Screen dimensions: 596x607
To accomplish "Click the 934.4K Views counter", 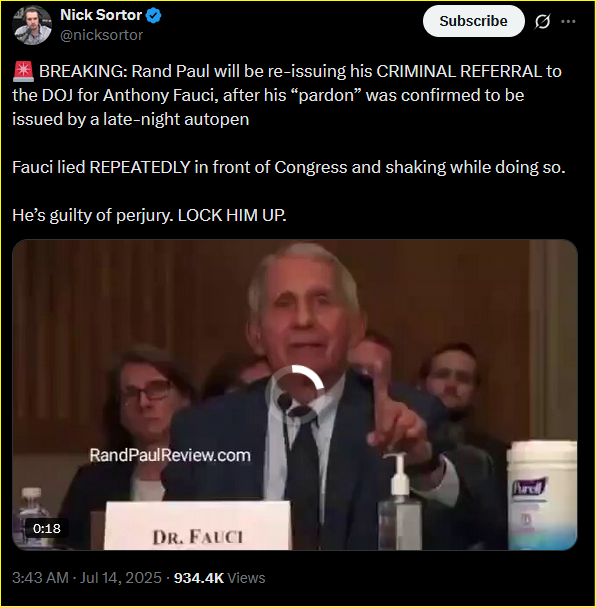I will click(x=219, y=578).
